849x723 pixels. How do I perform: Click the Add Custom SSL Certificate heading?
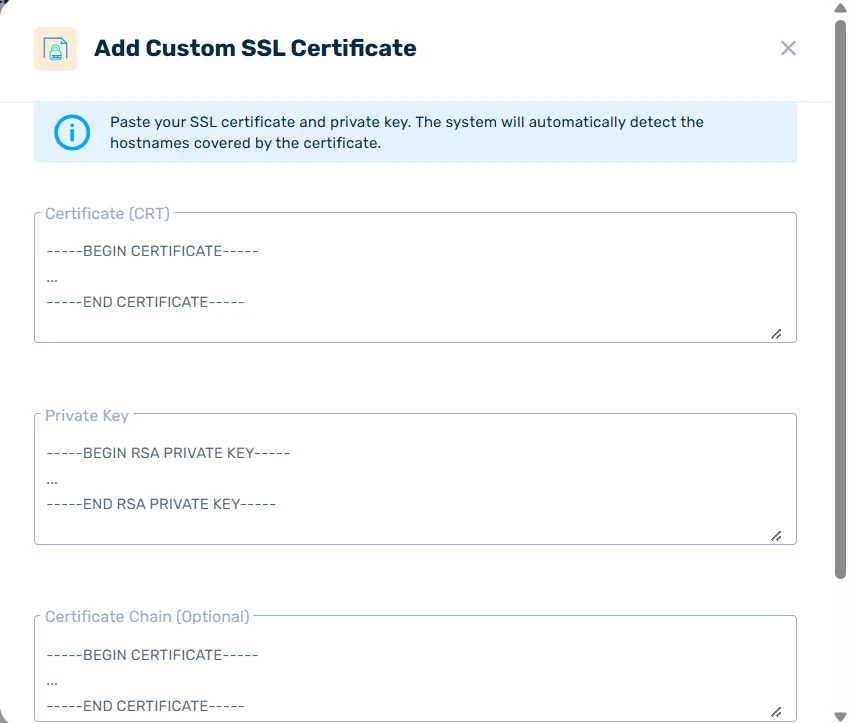[255, 48]
